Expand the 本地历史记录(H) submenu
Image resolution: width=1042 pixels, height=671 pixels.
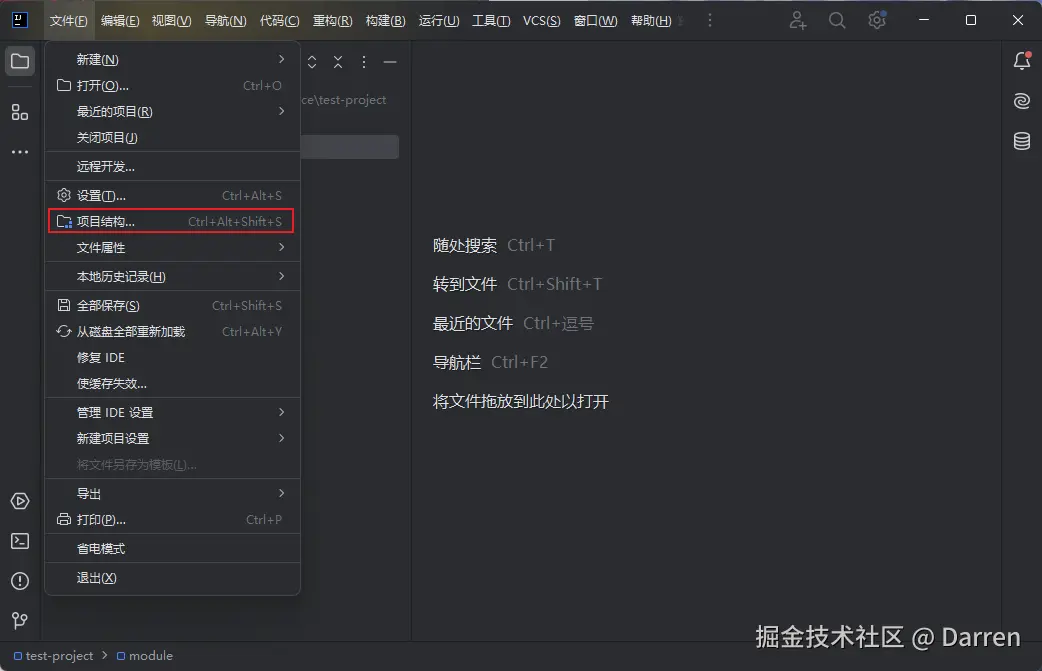(x=173, y=276)
